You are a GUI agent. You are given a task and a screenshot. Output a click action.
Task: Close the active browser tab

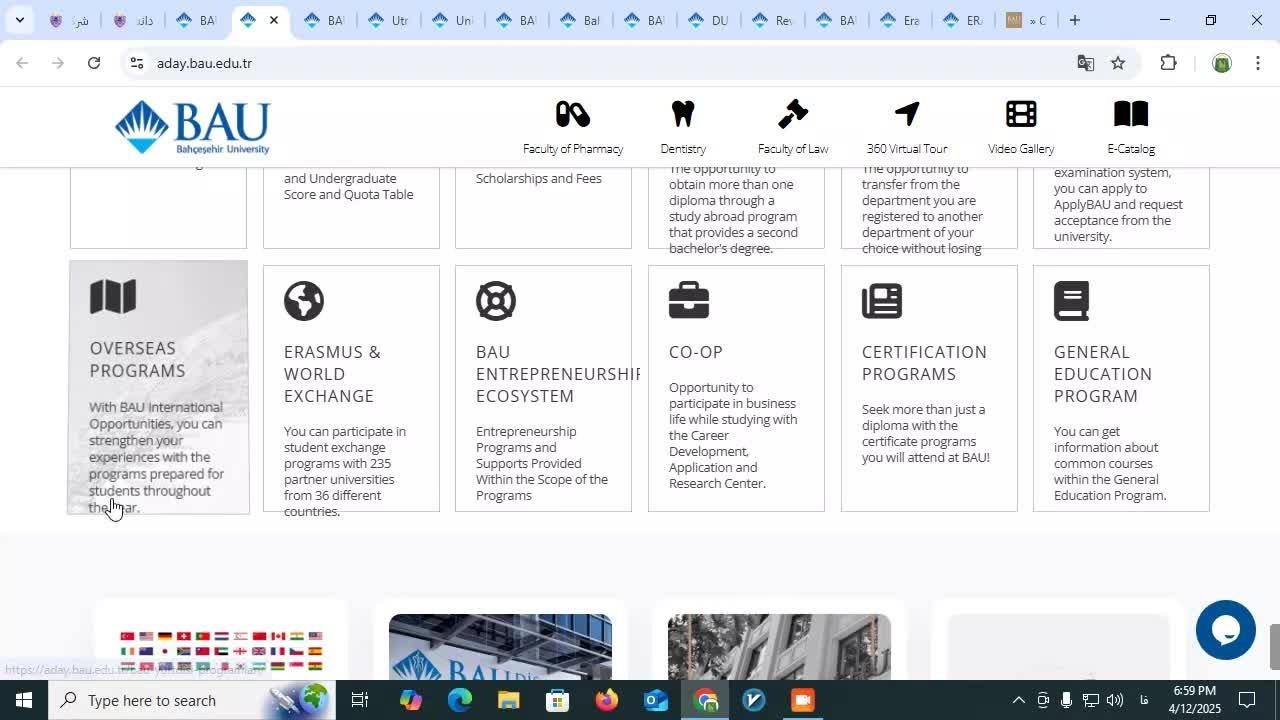(x=274, y=20)
